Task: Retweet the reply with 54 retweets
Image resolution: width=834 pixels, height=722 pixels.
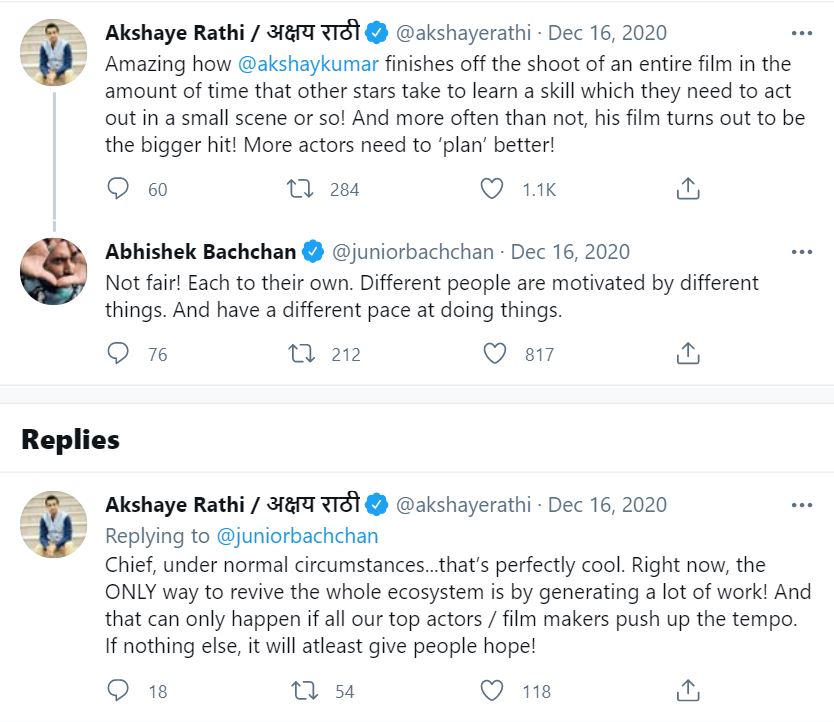Action: [x=301, y=690]
